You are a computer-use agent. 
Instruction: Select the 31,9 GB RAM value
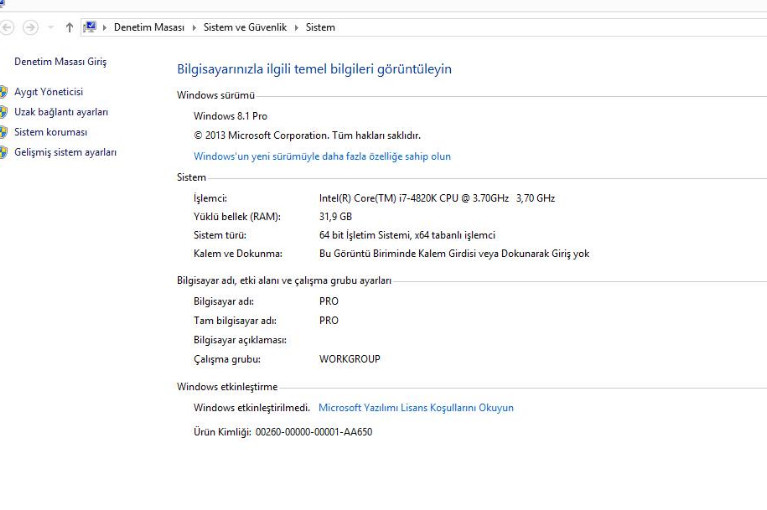(x=335, y=216)
